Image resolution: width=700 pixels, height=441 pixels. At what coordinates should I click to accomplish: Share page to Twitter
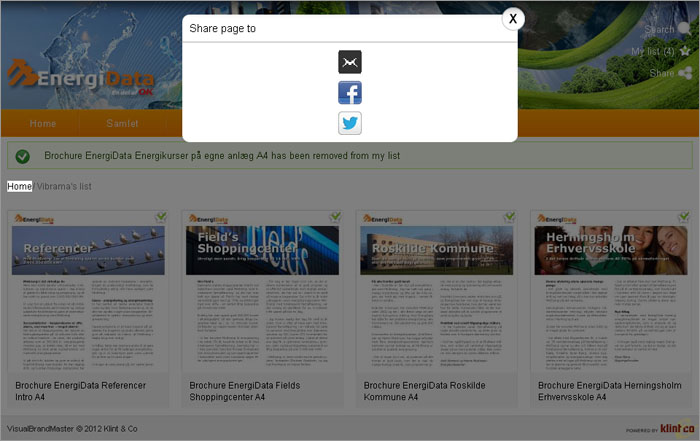[x=349, y=123]
